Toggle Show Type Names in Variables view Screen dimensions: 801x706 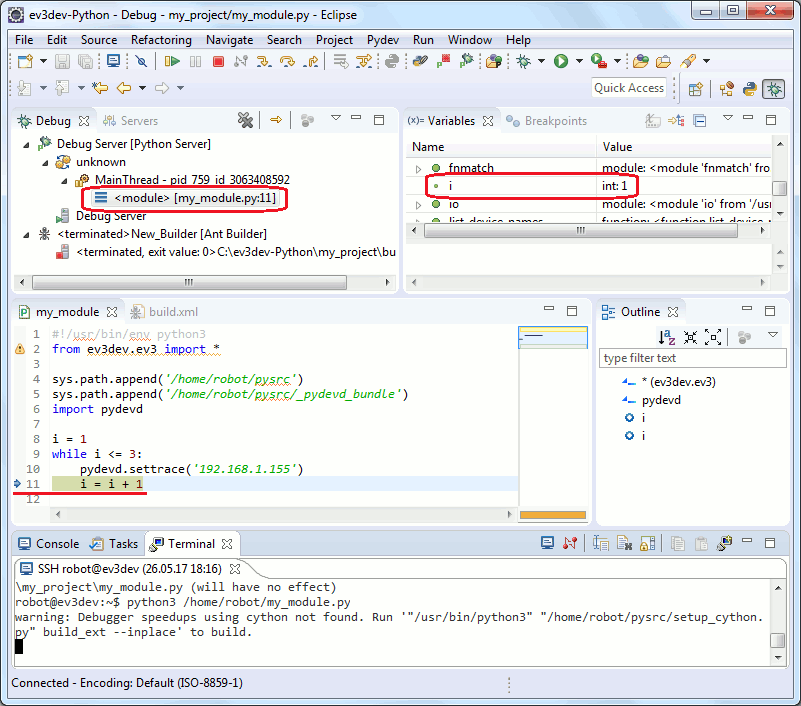(653, 121)
